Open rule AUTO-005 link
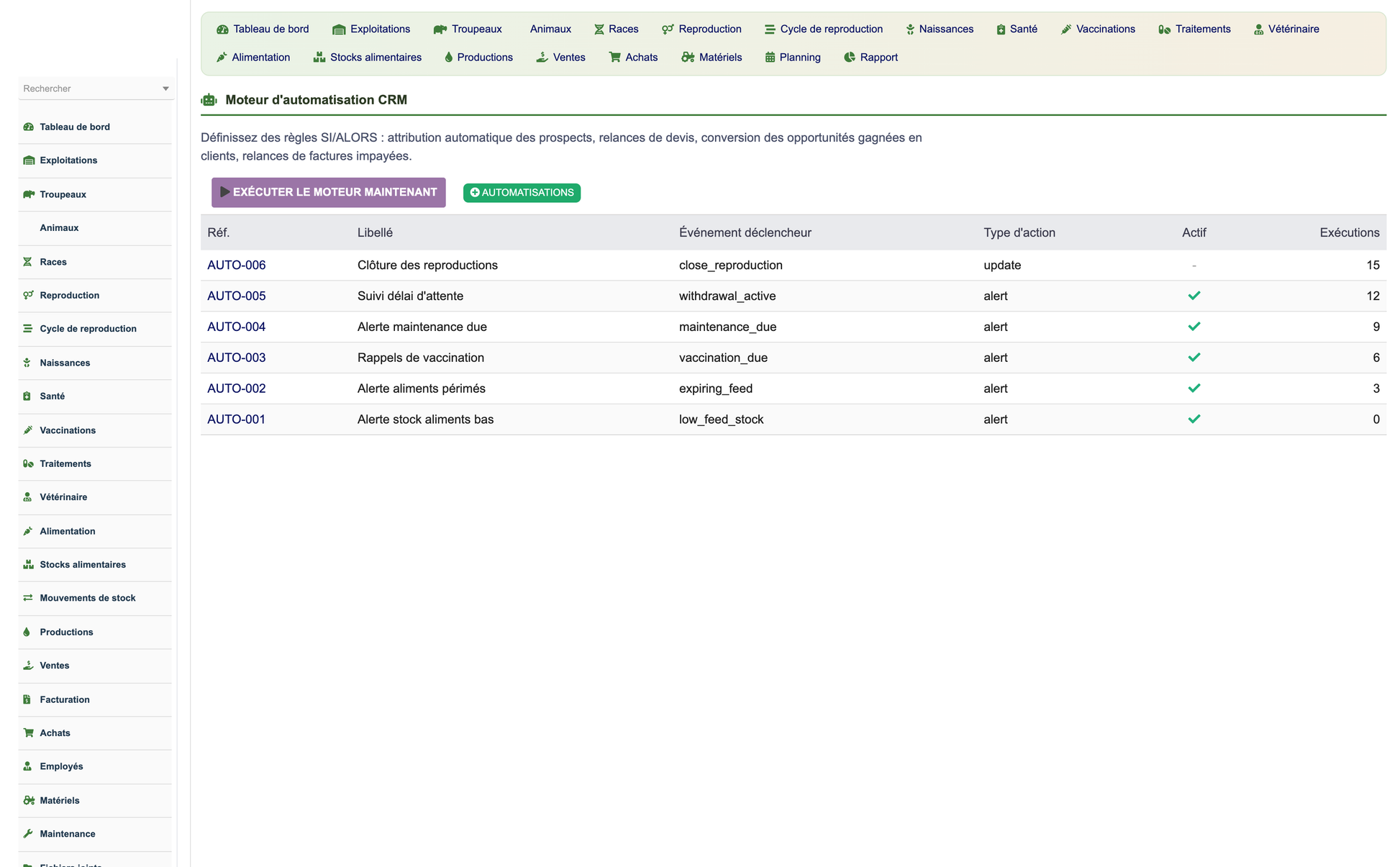 click(237, 296)
